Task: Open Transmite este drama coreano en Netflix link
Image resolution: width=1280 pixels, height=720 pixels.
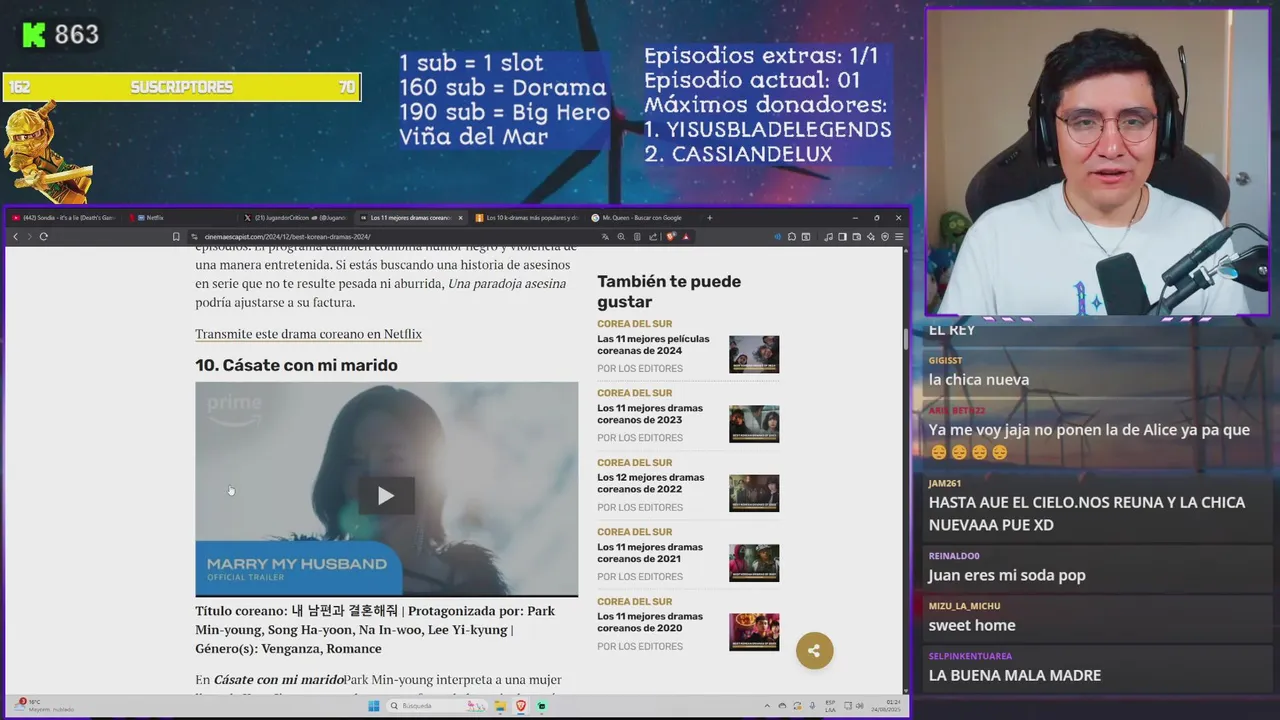Action: click(x=308, y=334)
